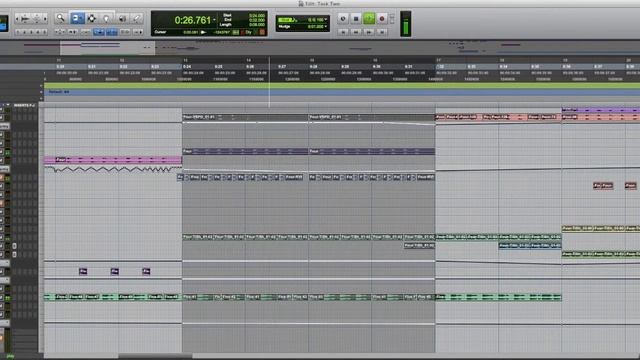Screen dimensions: 640x360
Task: Click the green Play button
Action: [x=369, y=18]
